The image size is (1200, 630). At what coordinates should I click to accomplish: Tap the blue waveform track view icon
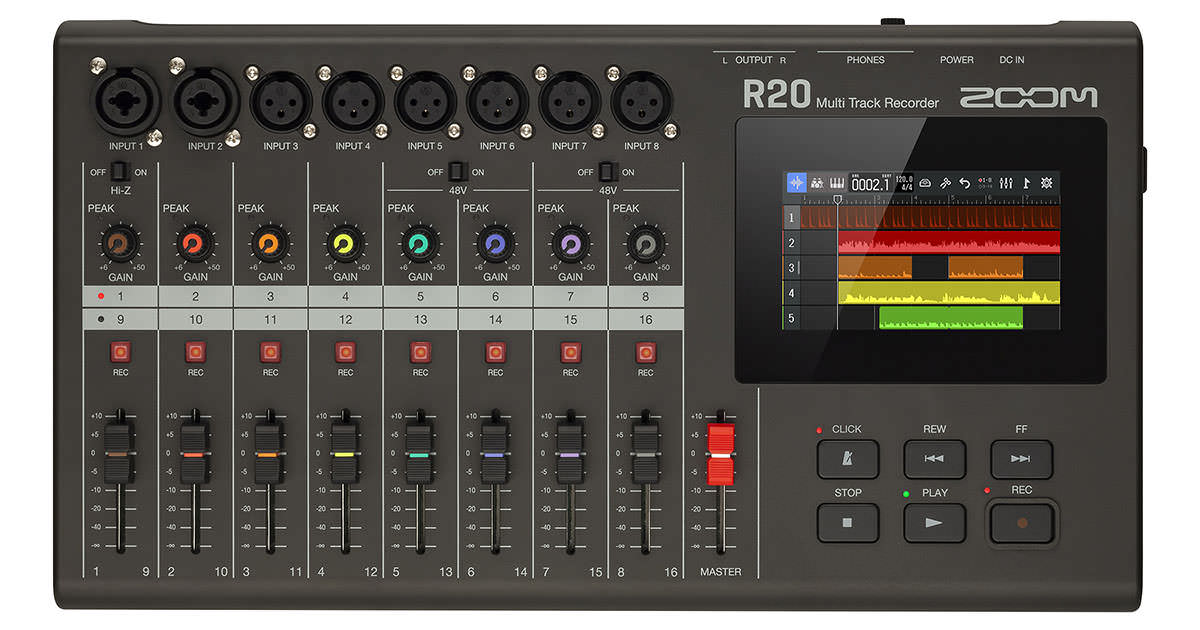[797, 183]
